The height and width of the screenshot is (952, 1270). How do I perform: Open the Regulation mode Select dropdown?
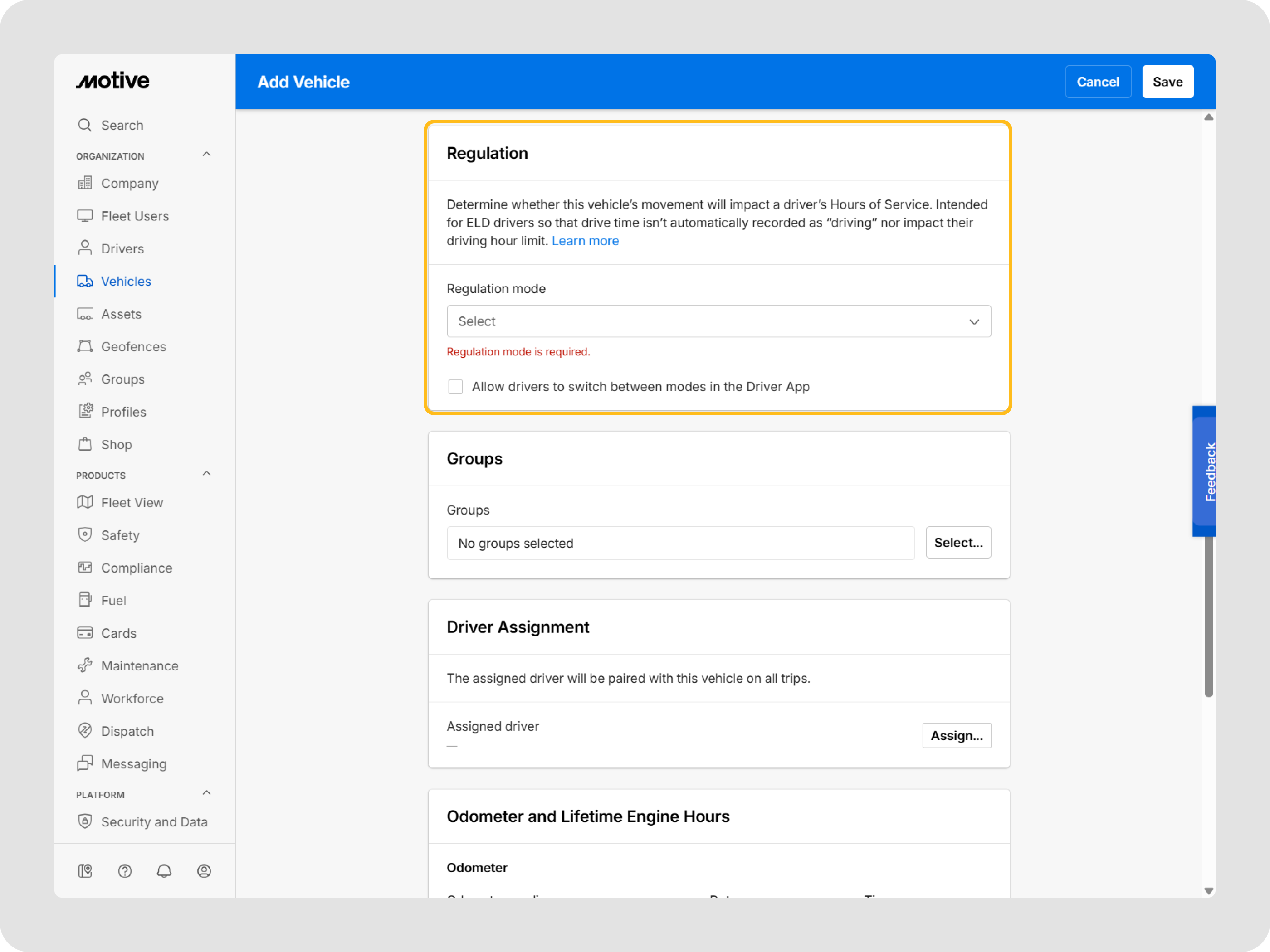(718, 321)
